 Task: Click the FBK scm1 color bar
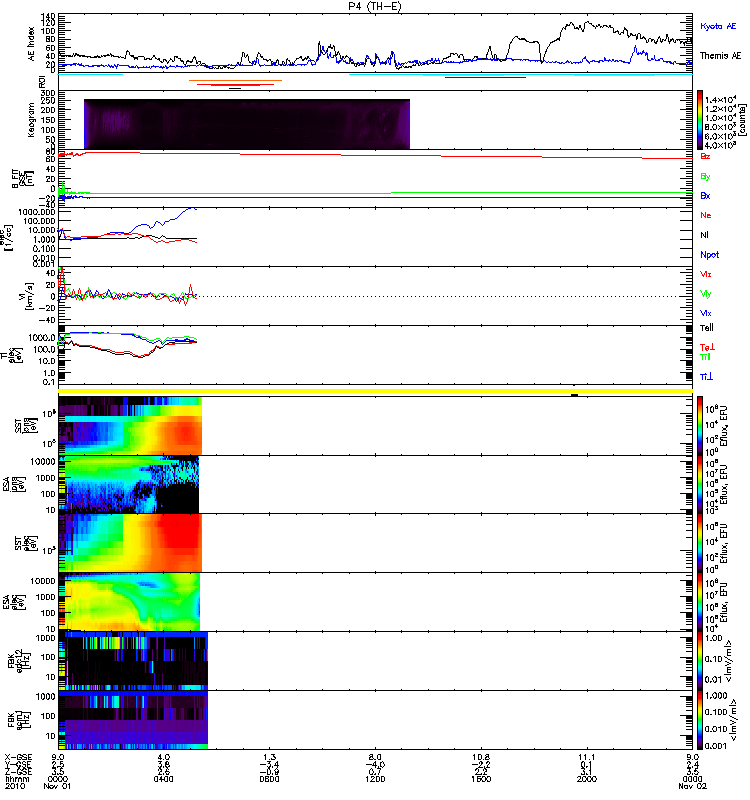(x=700, y=719)
